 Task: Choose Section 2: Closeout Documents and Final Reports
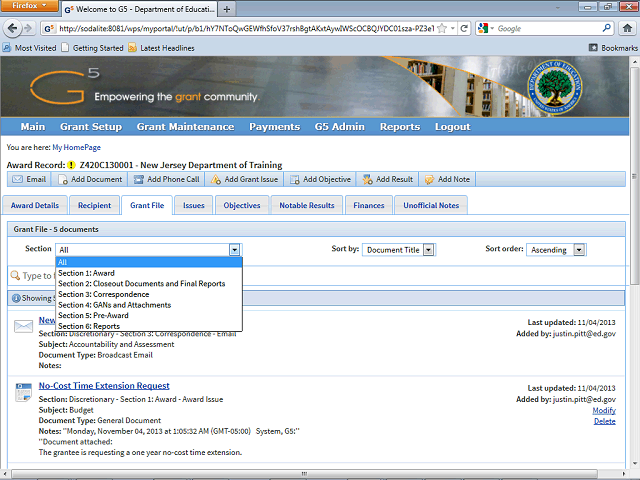[x=149, y=284]
